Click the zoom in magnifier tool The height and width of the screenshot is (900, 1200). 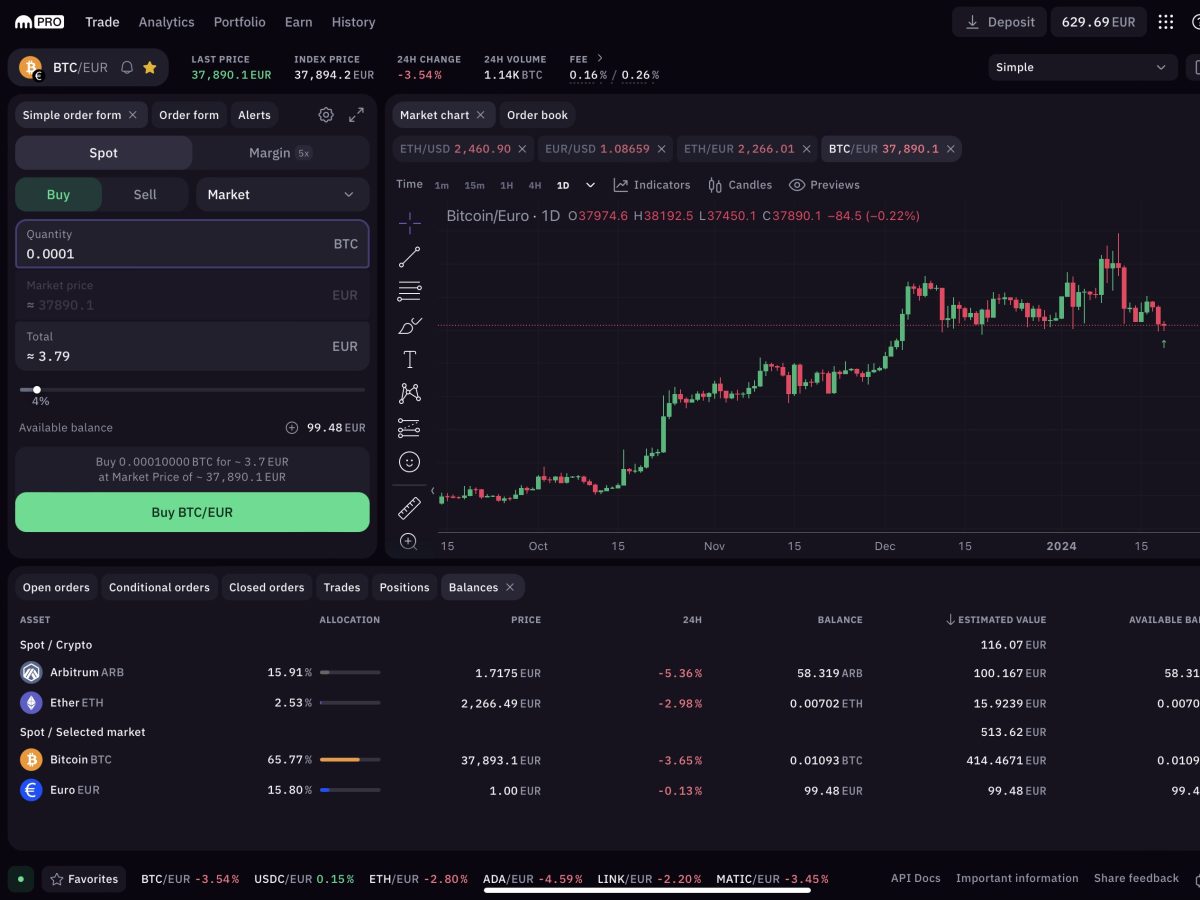(x=409, y=541)
